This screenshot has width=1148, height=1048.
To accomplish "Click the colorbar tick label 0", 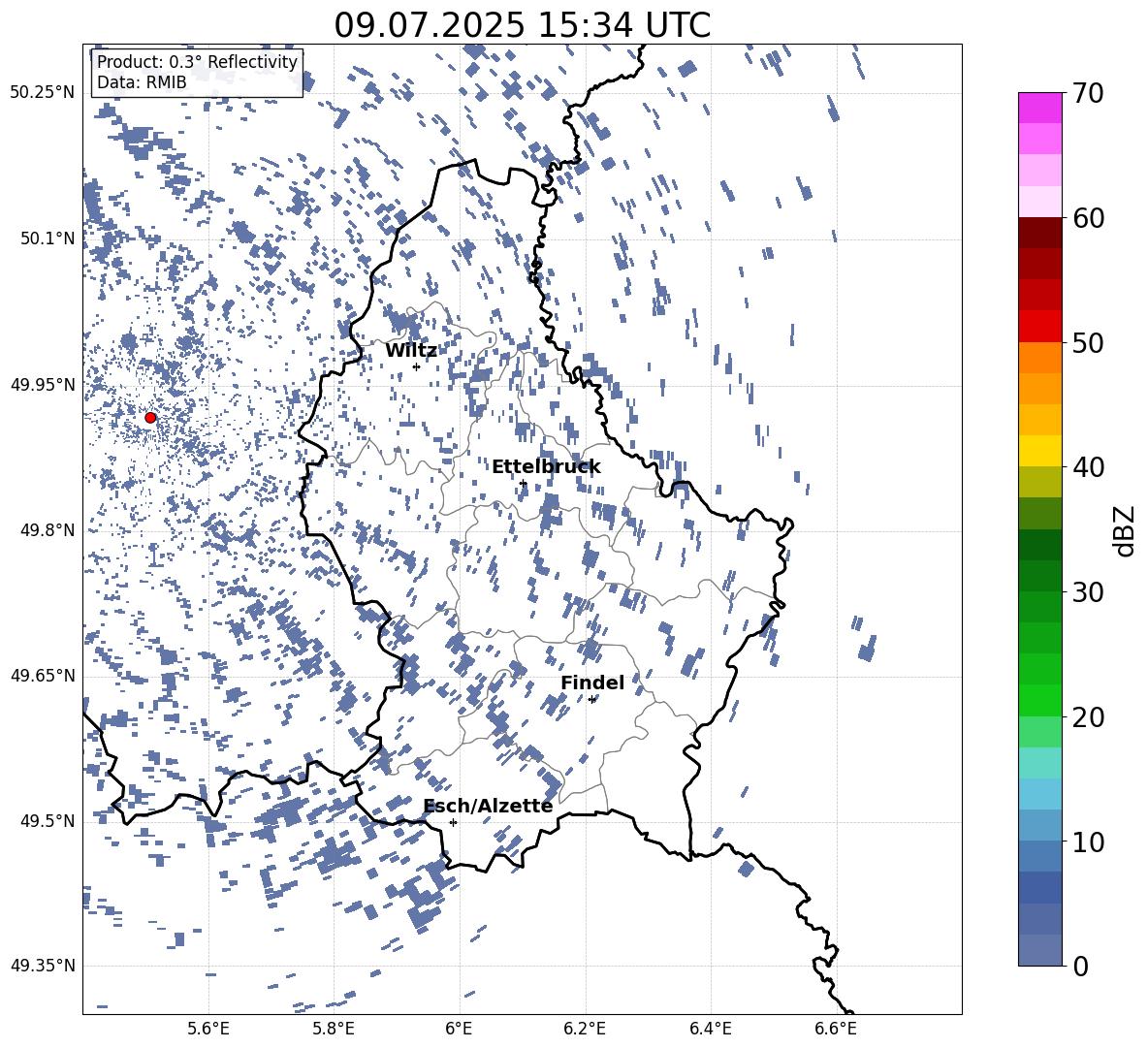I will tap(1081, 966).
